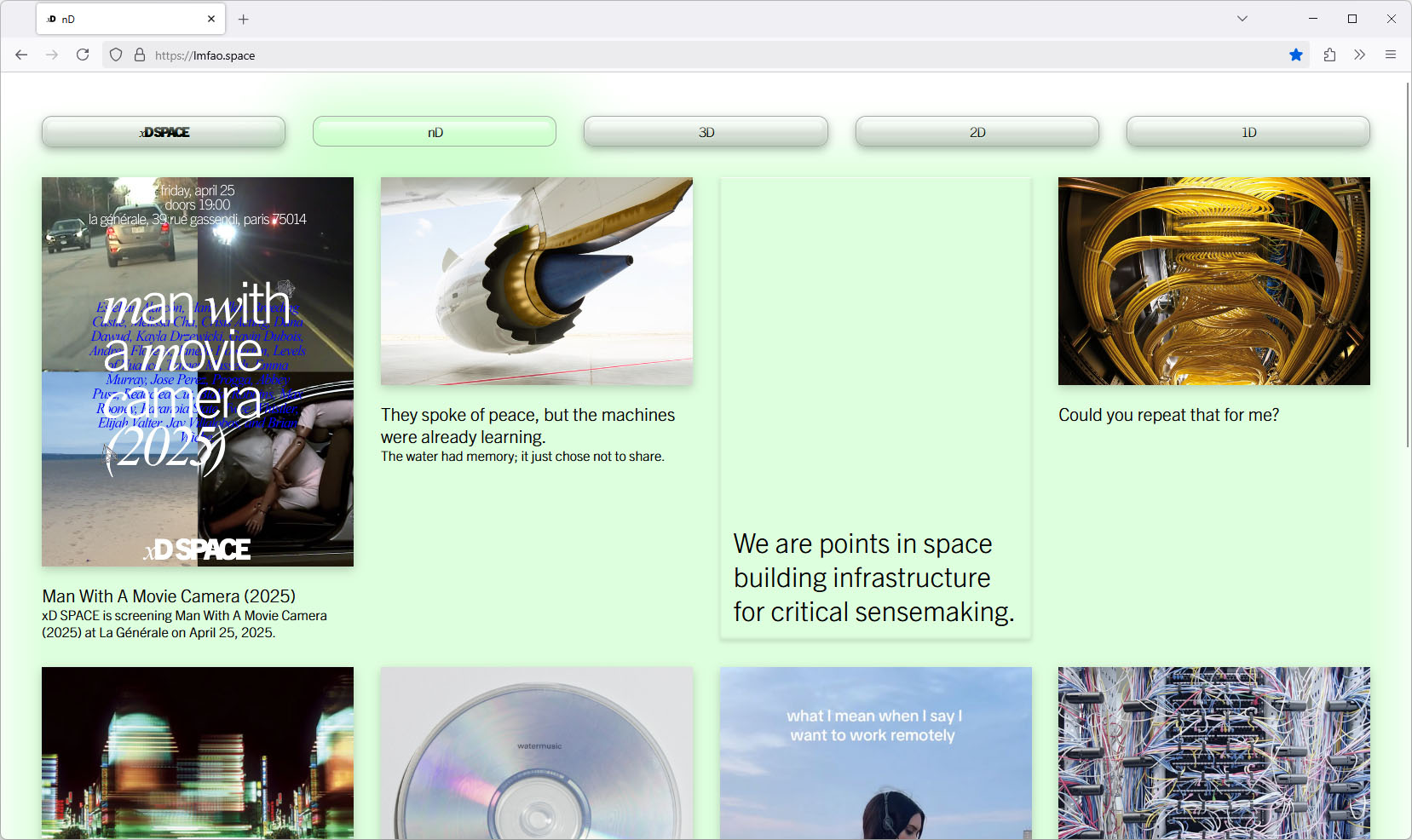
Task: Select the nD browser tab
Action: click(130, 19)
